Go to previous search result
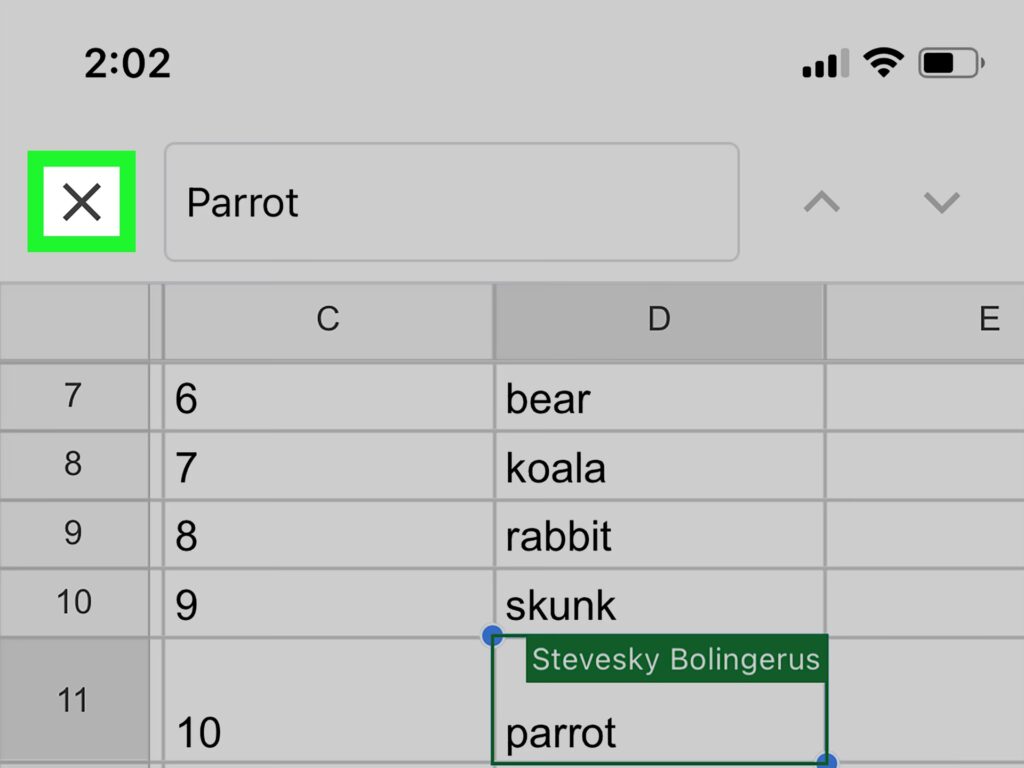1024x768 pixels. click(822, 202)
